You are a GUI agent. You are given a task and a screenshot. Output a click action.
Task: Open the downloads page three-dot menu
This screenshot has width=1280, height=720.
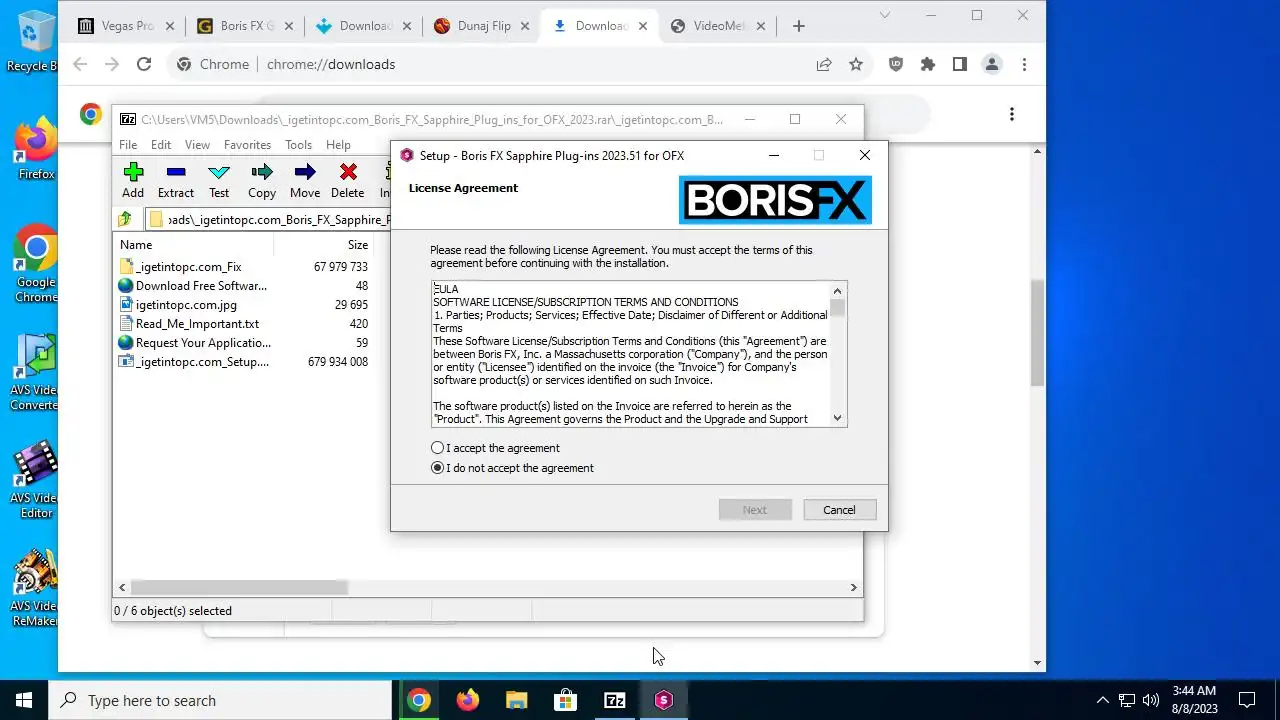[x=1012, y=114]
